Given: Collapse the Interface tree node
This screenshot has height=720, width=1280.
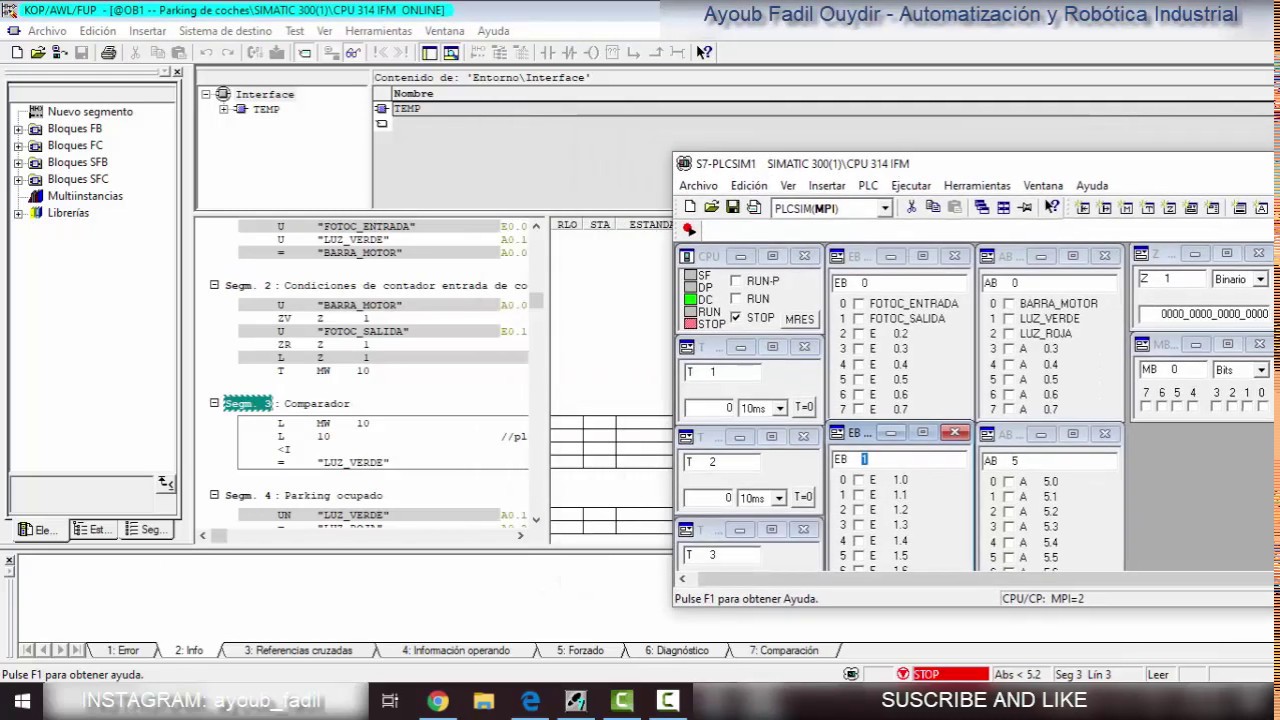Looking at the screenshot, I should click(x=206, y=94).
